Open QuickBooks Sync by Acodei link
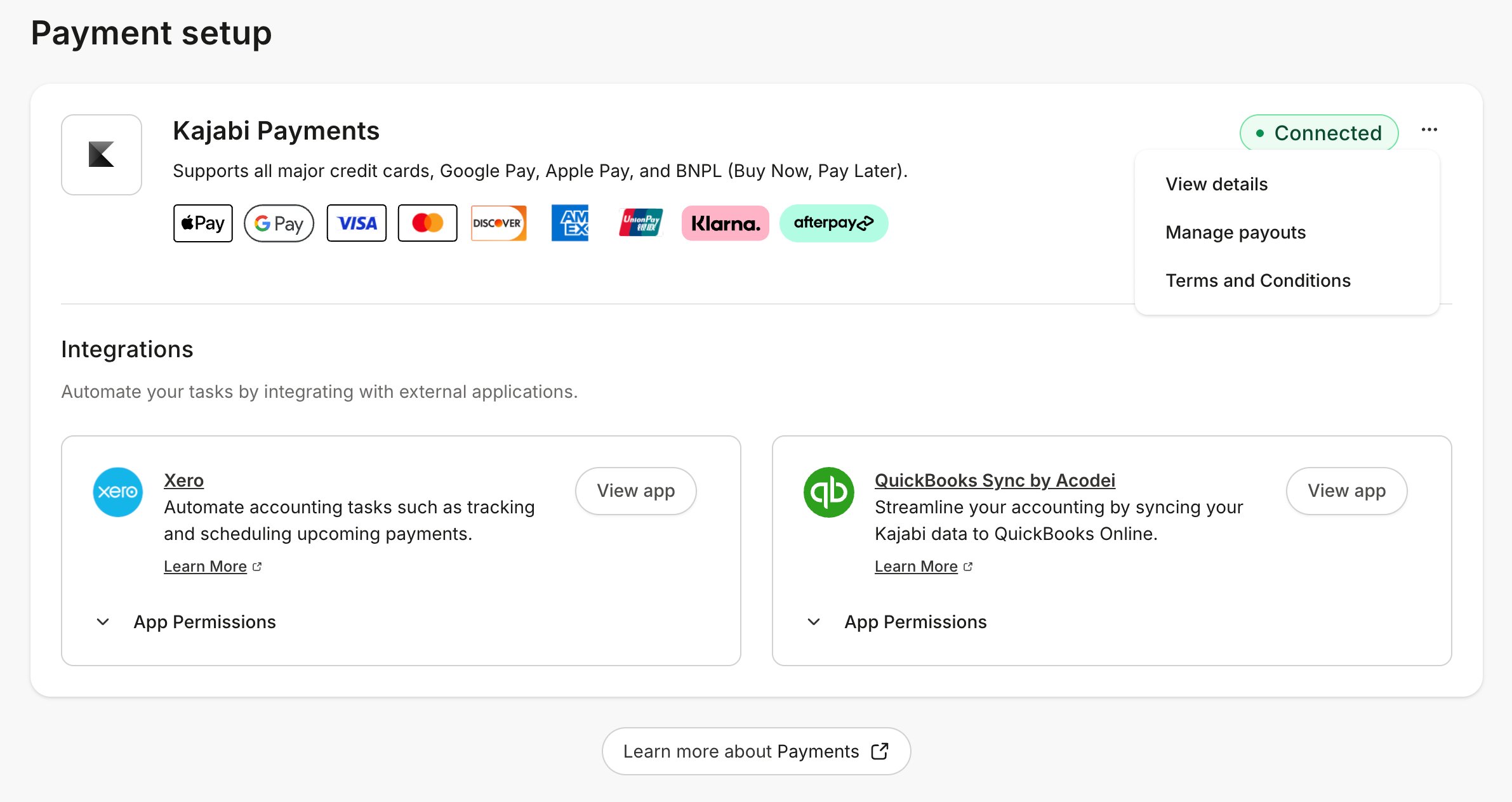This screenshot has height=802, width=1512. pyautogui.click(x=995, y=480)
